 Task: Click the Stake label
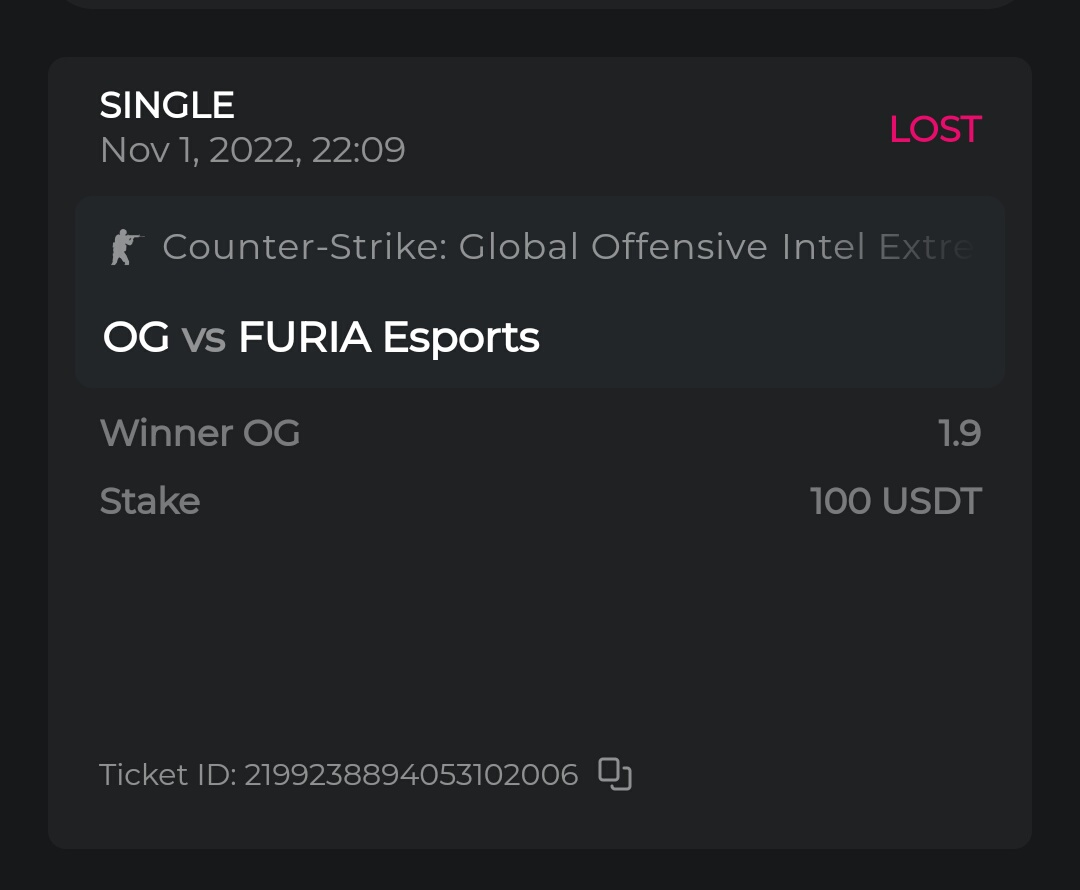(x=150, y=501)
